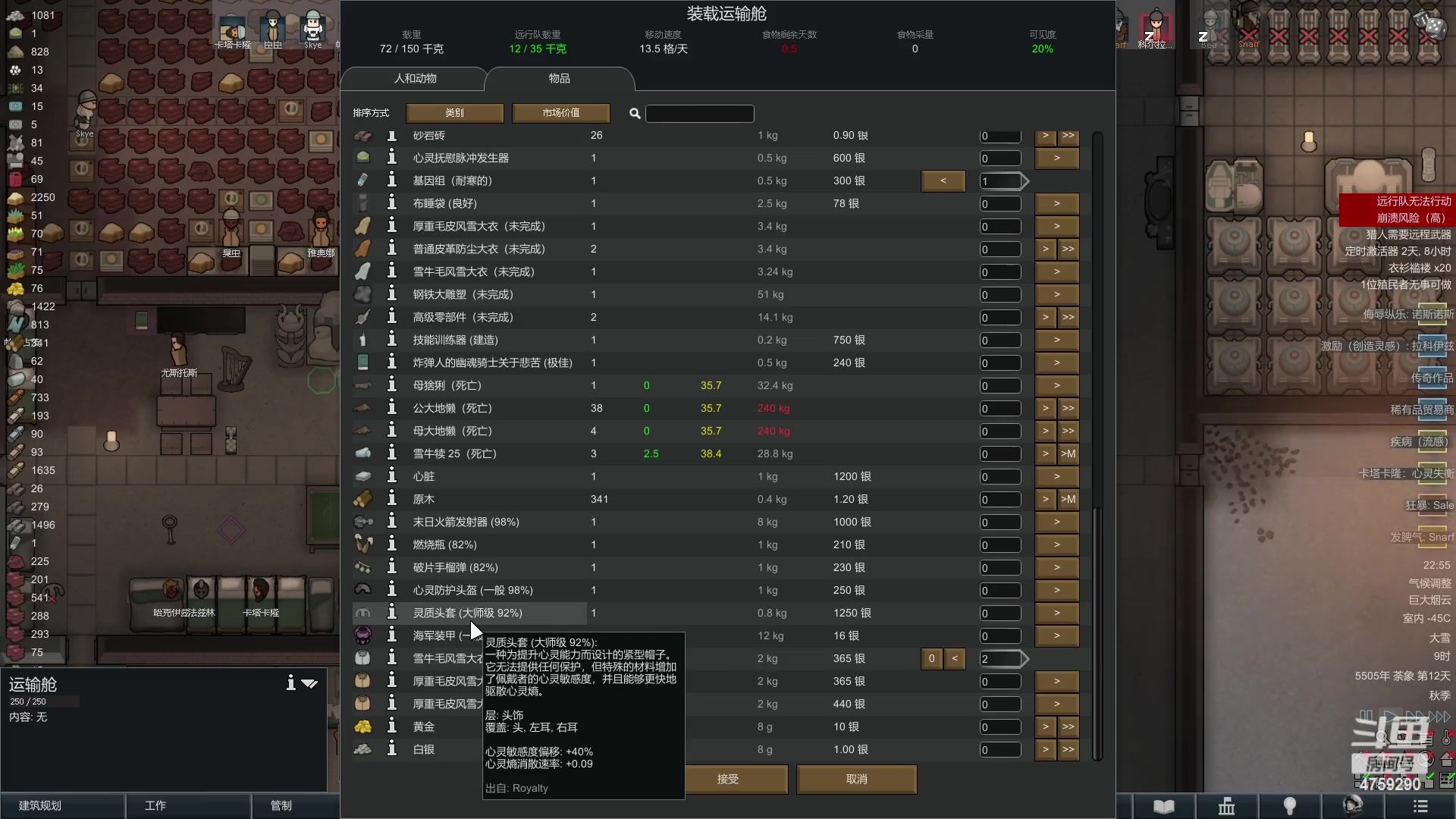Switch to the 物品 tab
The height and width of the screenshot is (819, 1456).
coord(559,79)
